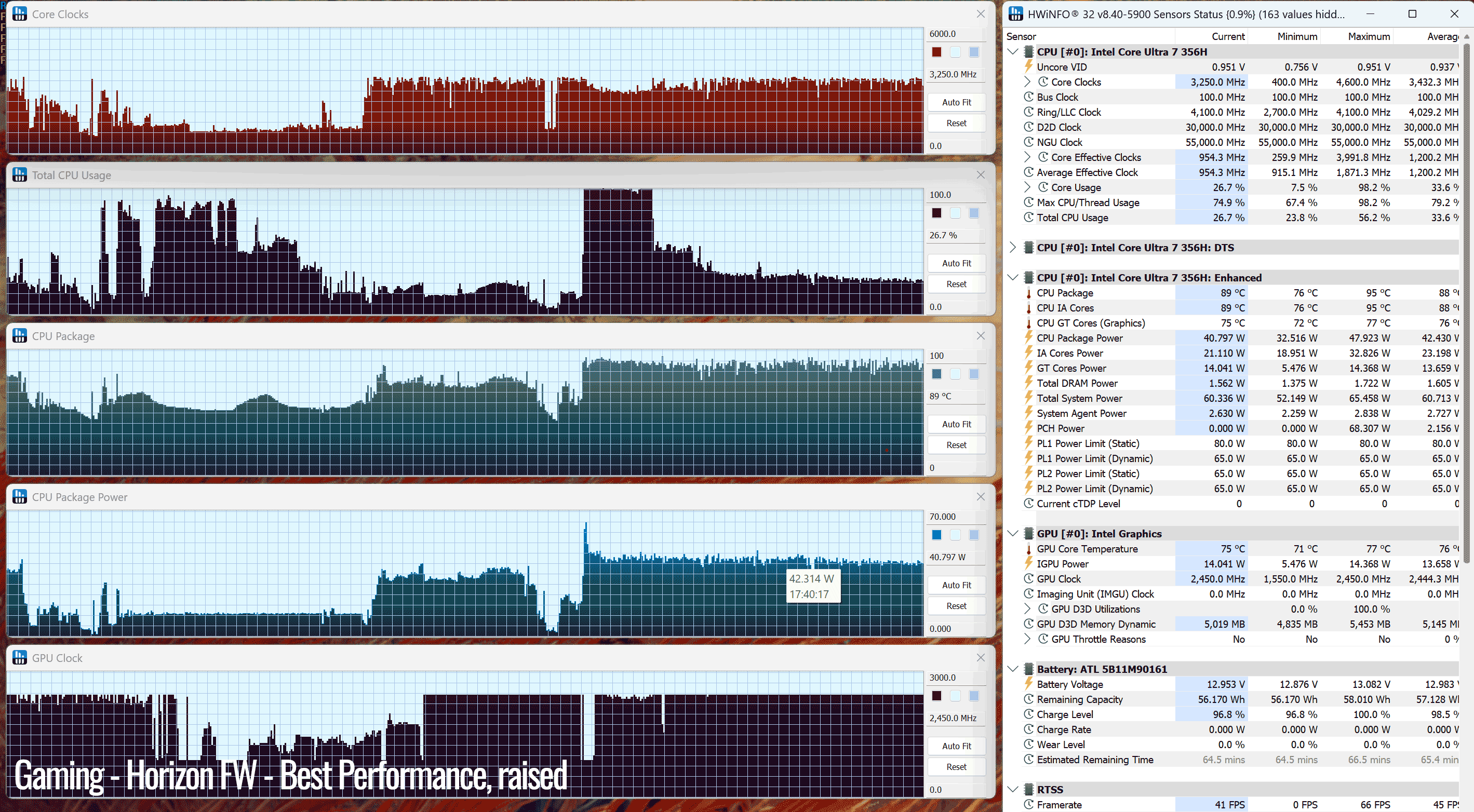Click the chip icon beside Battery: ATL 5B11M90161
The image size is (1474, 812).
click(x=1029, y=669)
